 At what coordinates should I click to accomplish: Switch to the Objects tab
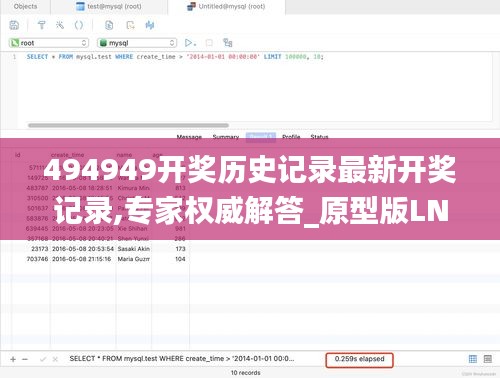pyautogui.click(x=26, y=6)
